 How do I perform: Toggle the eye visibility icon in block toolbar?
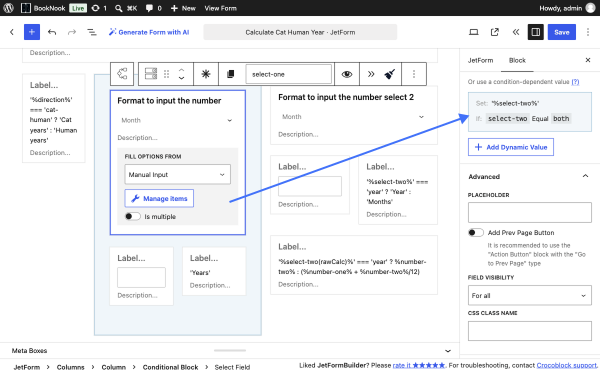[347, 74]
